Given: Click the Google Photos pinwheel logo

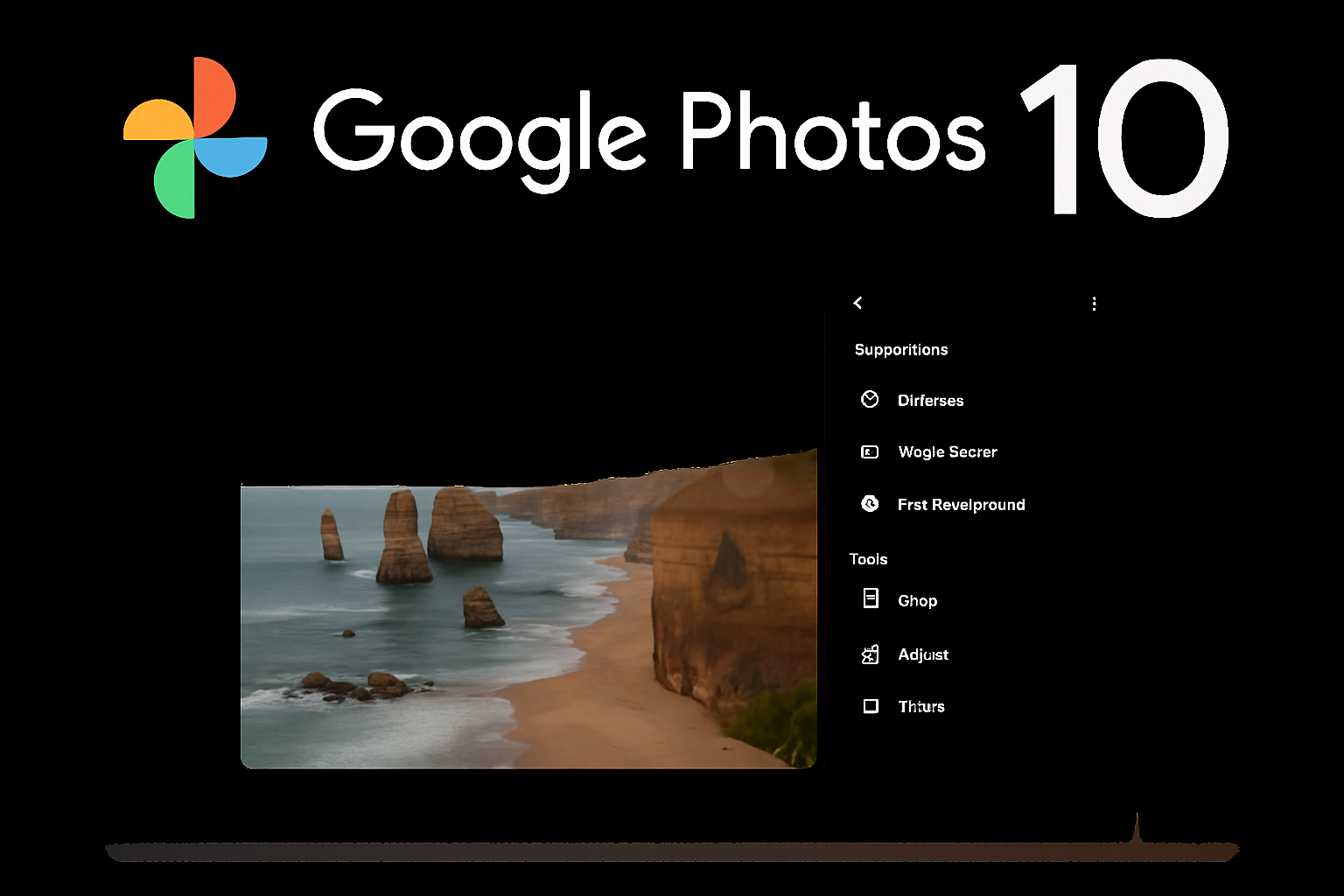Looking at the screenshot, I should pyautogui.click(x=195, y=137).
